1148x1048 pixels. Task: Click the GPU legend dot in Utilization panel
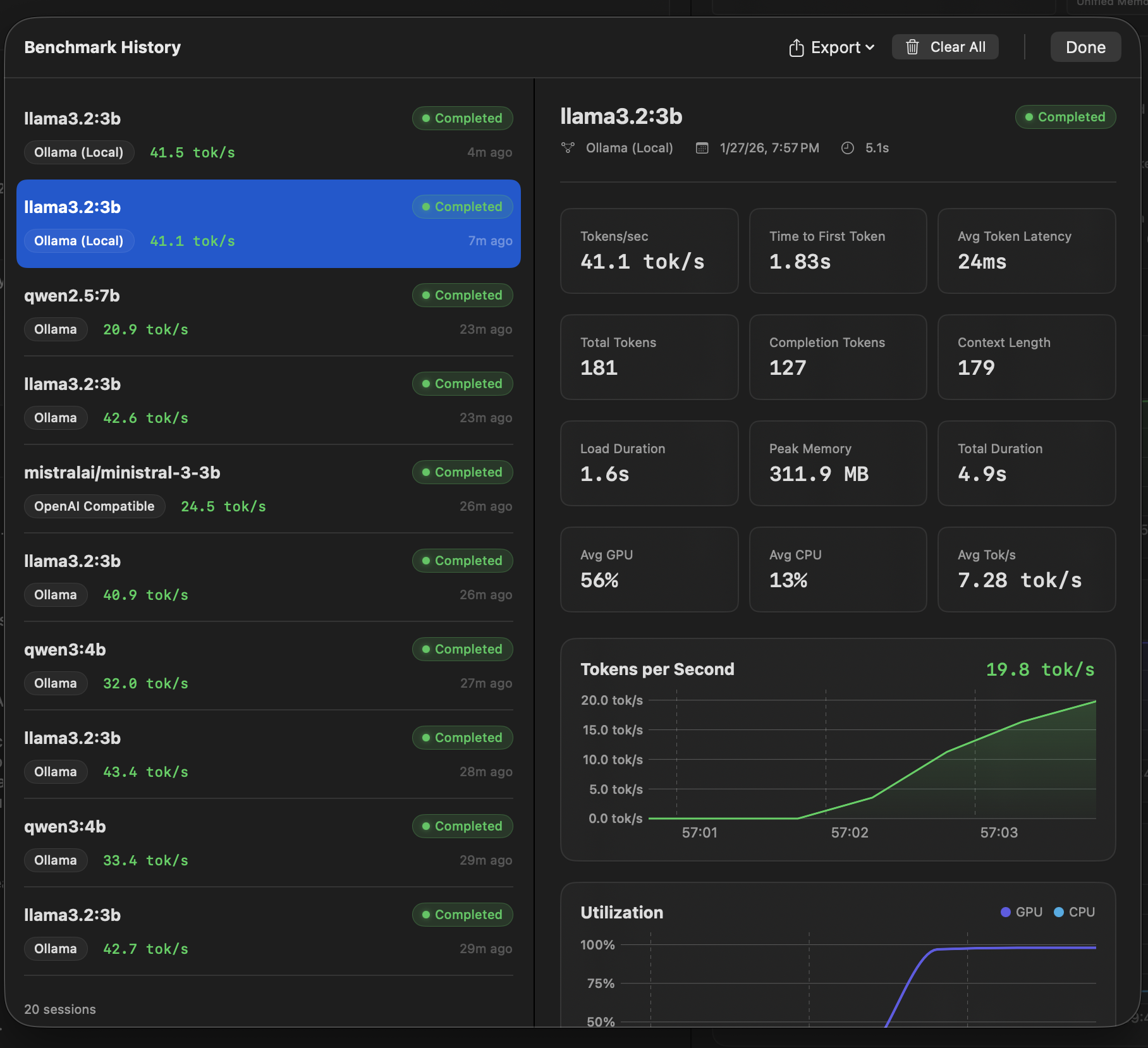click(1005, 912)
